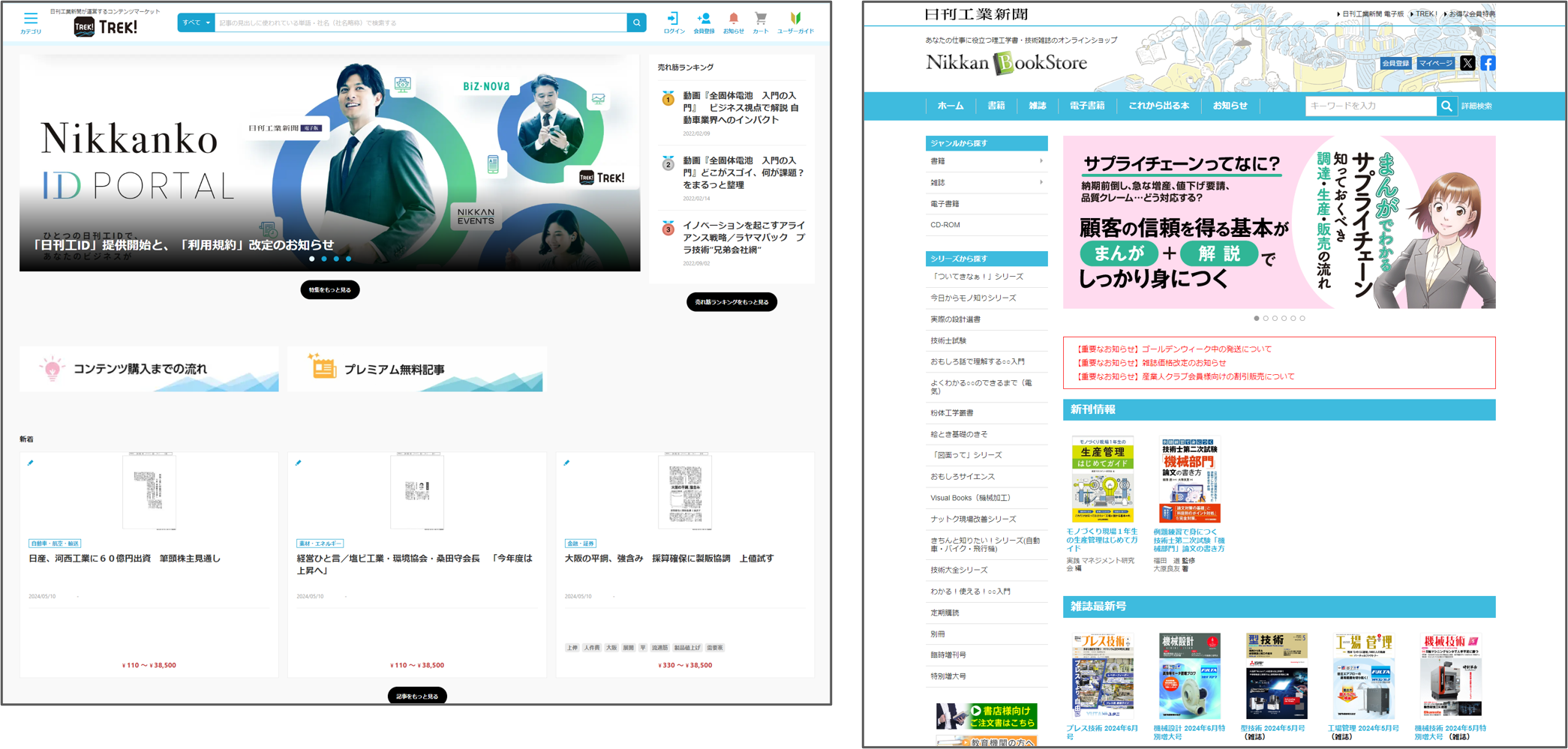1568x749 pixels.
Task: Click the rank 2 medal icon
Action: [x=668, y=163]
